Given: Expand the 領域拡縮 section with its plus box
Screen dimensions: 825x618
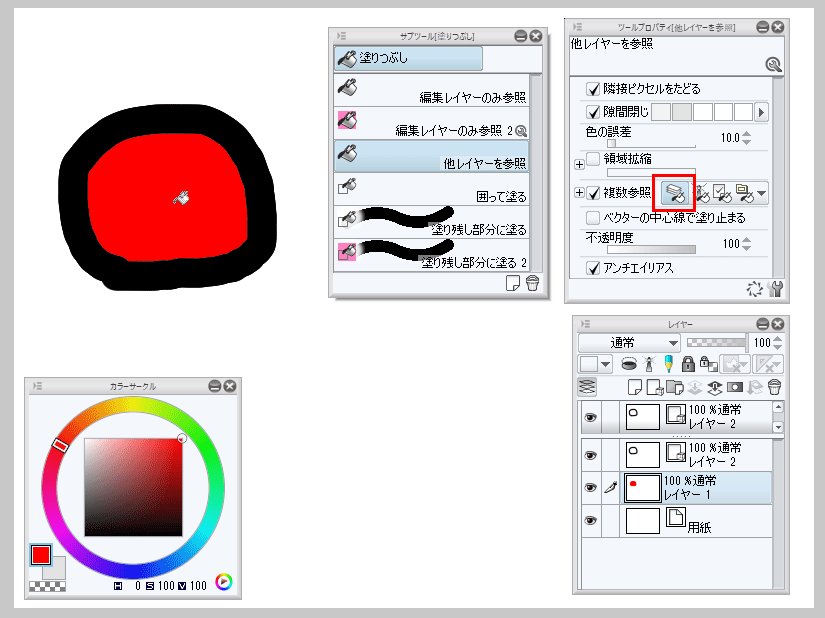Looking at the screenshot, I should pyautogui.click(x=578, y=162).
